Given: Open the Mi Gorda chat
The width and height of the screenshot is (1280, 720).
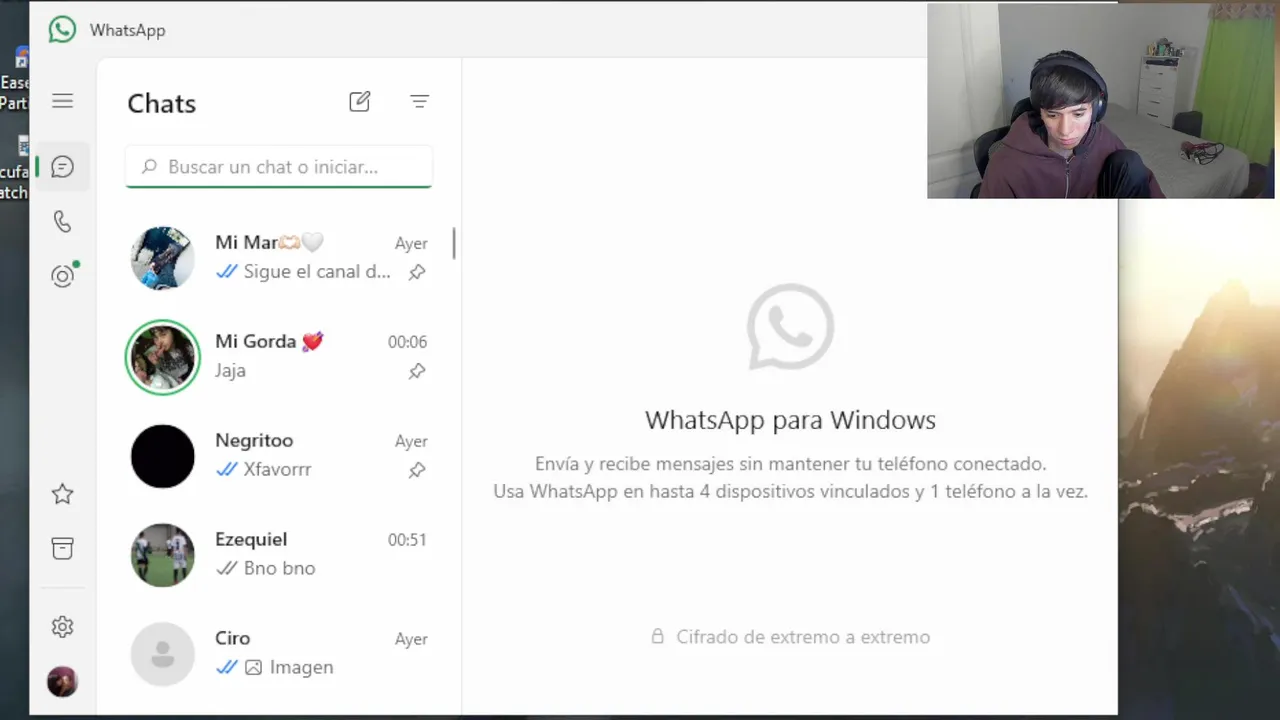Looking at the screenshot, I should tap(279, 357).
